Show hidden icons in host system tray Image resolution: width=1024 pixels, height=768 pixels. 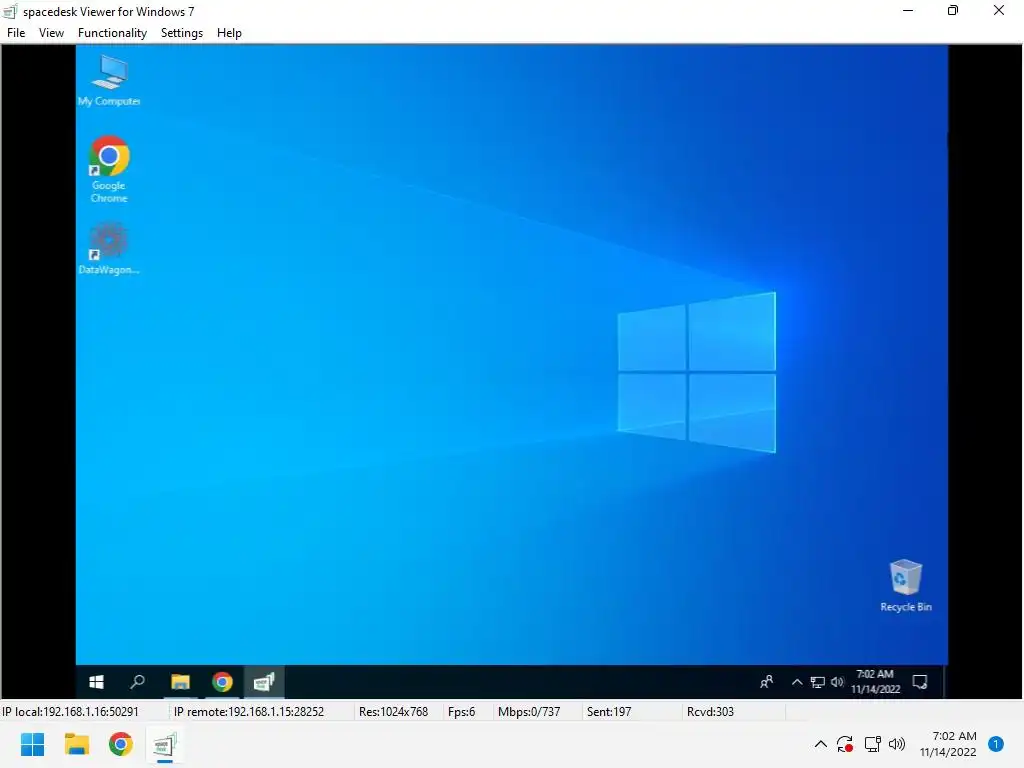[821, 744]
